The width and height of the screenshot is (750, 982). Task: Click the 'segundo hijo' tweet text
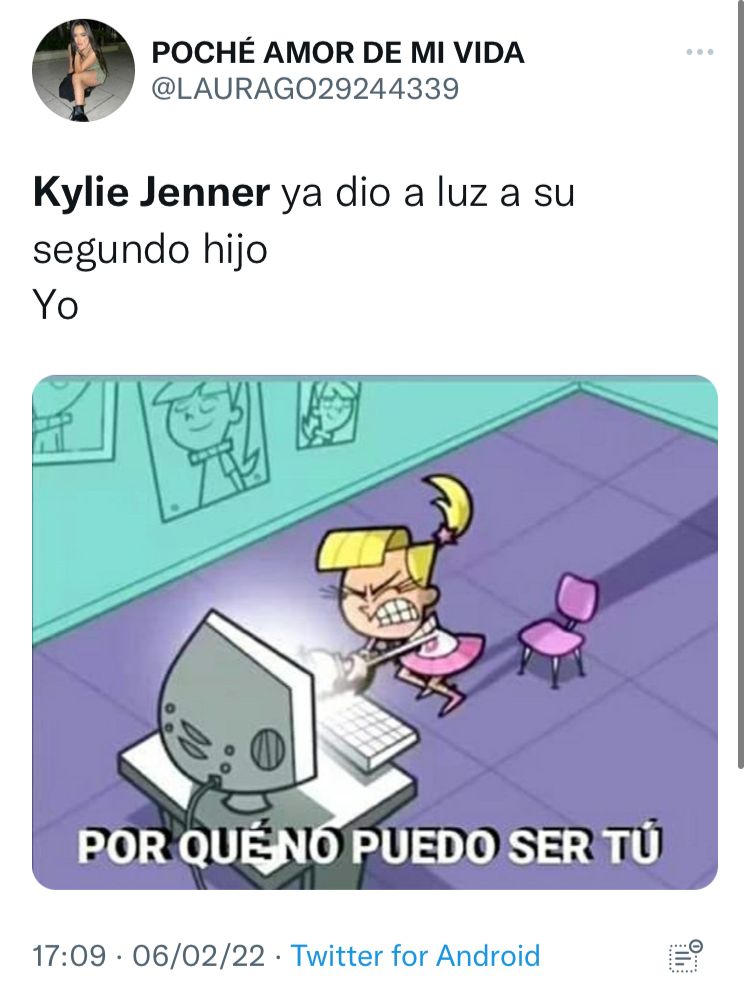150,251
